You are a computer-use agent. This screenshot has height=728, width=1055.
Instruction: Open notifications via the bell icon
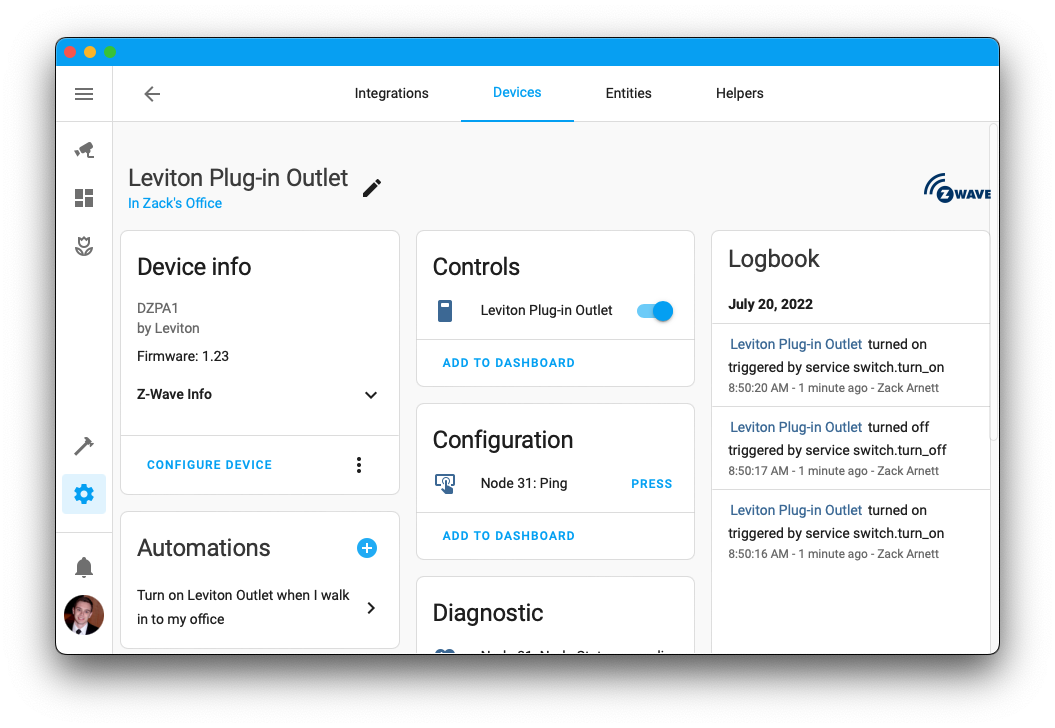[x=84, y=566]
